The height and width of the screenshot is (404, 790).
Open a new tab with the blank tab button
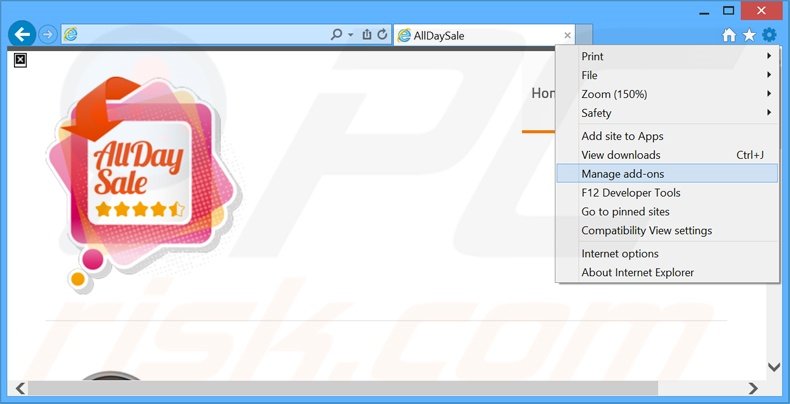point(583,35)
